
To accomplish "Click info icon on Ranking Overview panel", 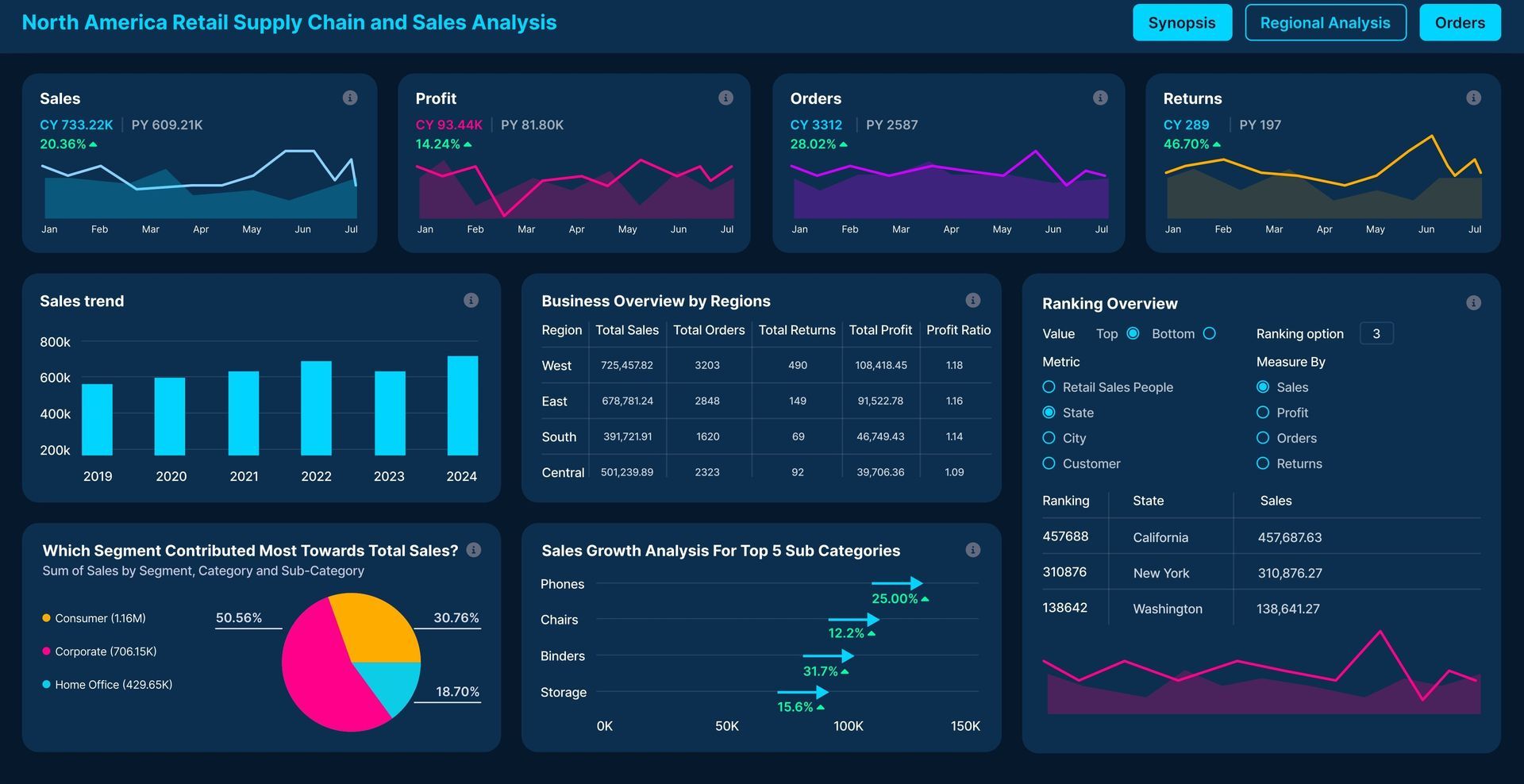I will coord(1473,302).
